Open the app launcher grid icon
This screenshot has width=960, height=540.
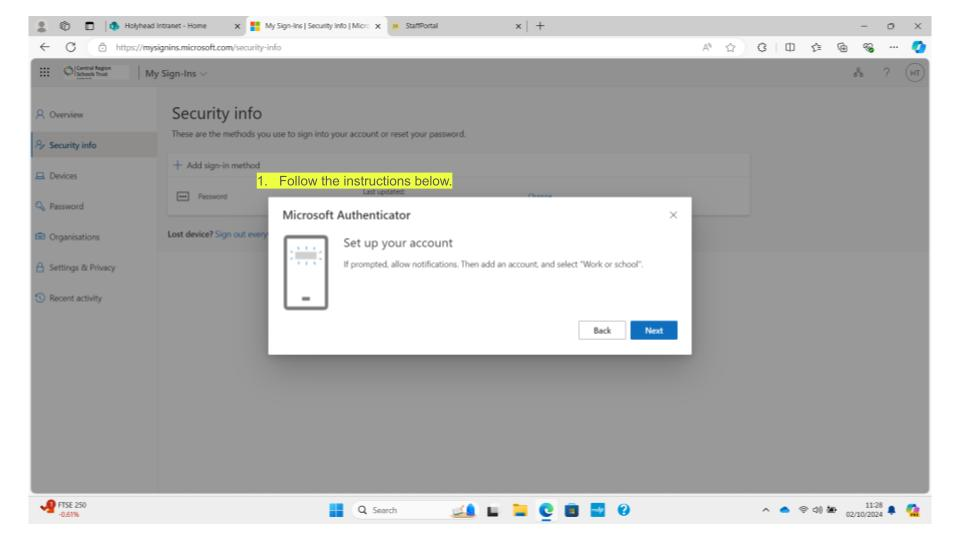point(45,72)
